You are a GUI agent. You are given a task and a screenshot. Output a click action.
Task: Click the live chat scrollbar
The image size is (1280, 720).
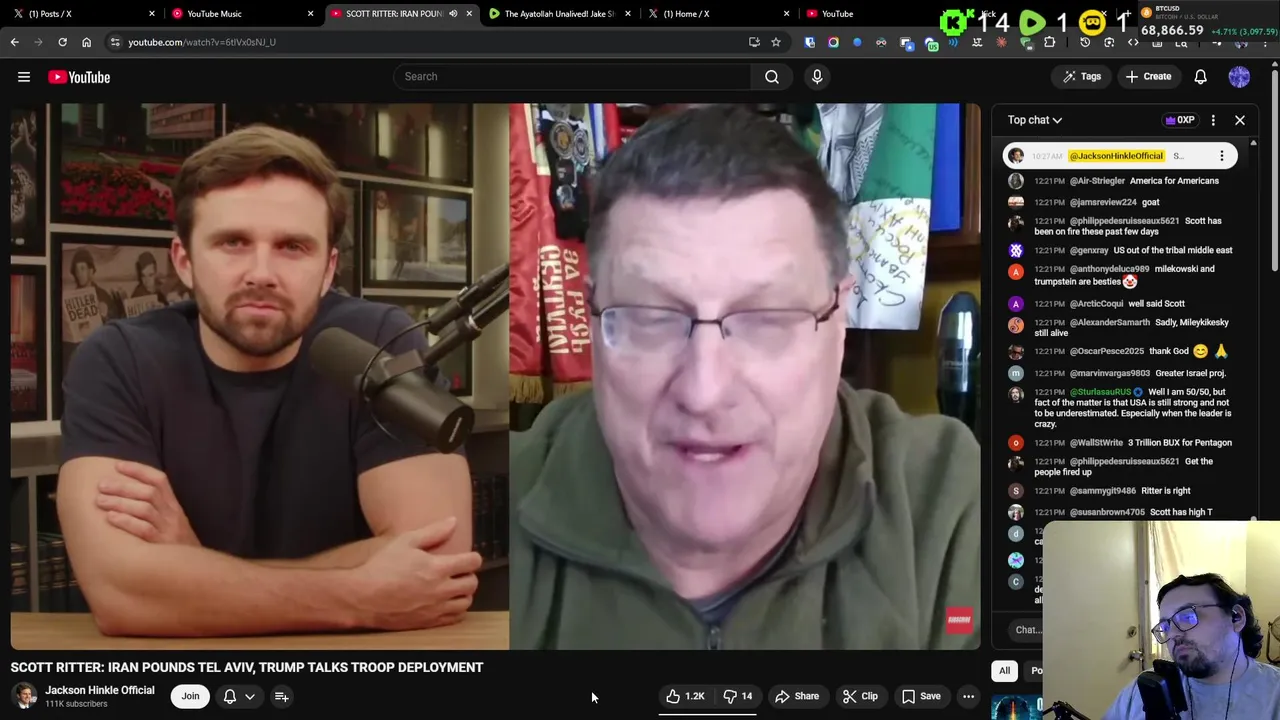[x=1253, y=330]
